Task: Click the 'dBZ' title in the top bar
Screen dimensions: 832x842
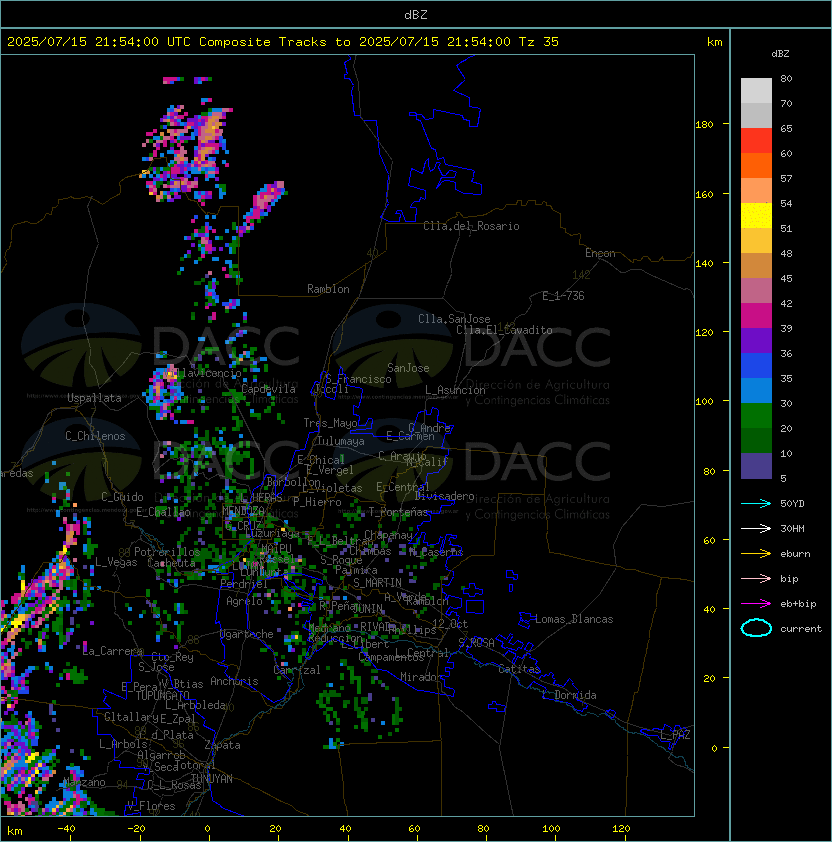Action: (416, 15)
